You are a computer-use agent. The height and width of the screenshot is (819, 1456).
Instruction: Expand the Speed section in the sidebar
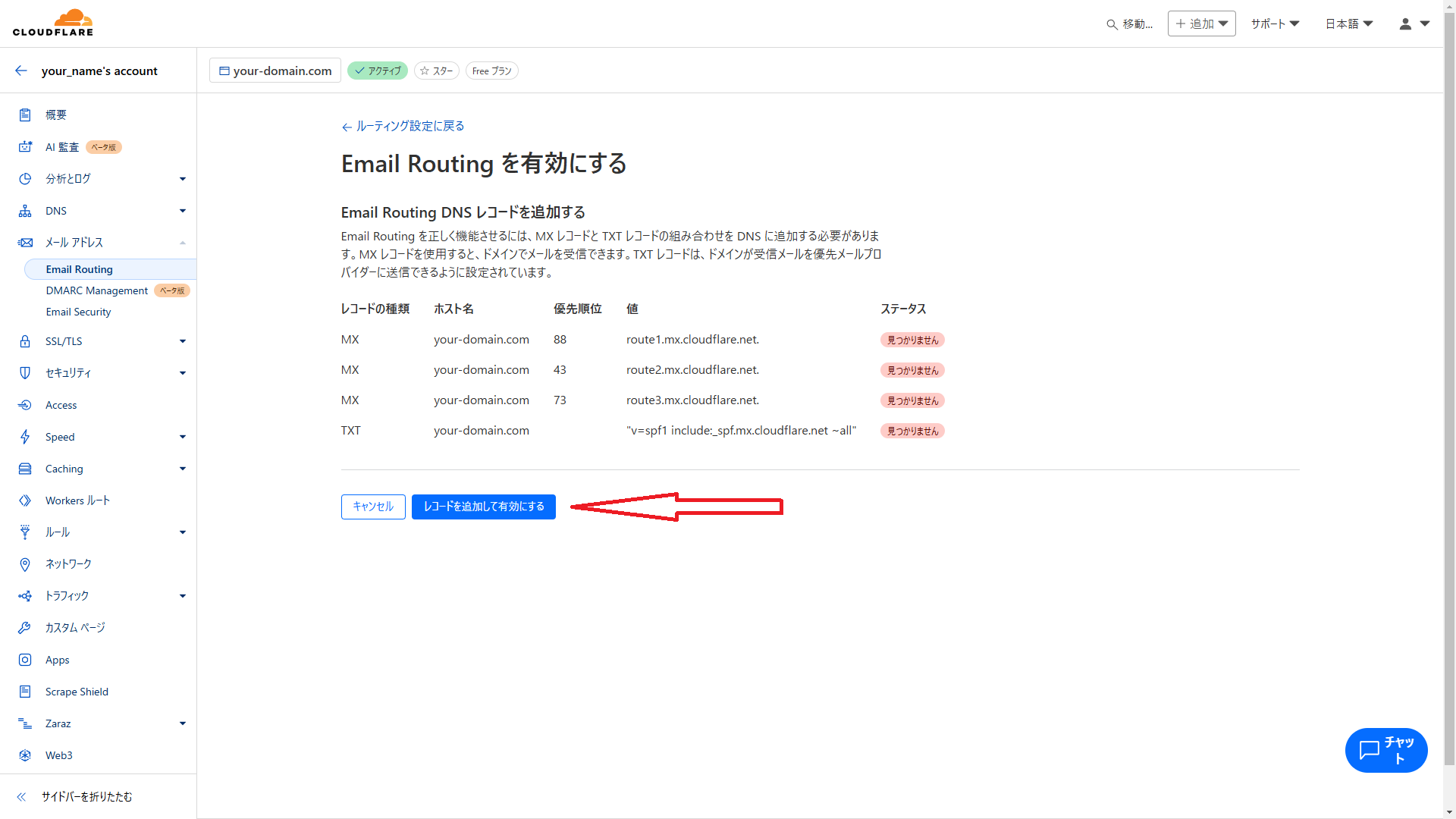pos(182,436)
